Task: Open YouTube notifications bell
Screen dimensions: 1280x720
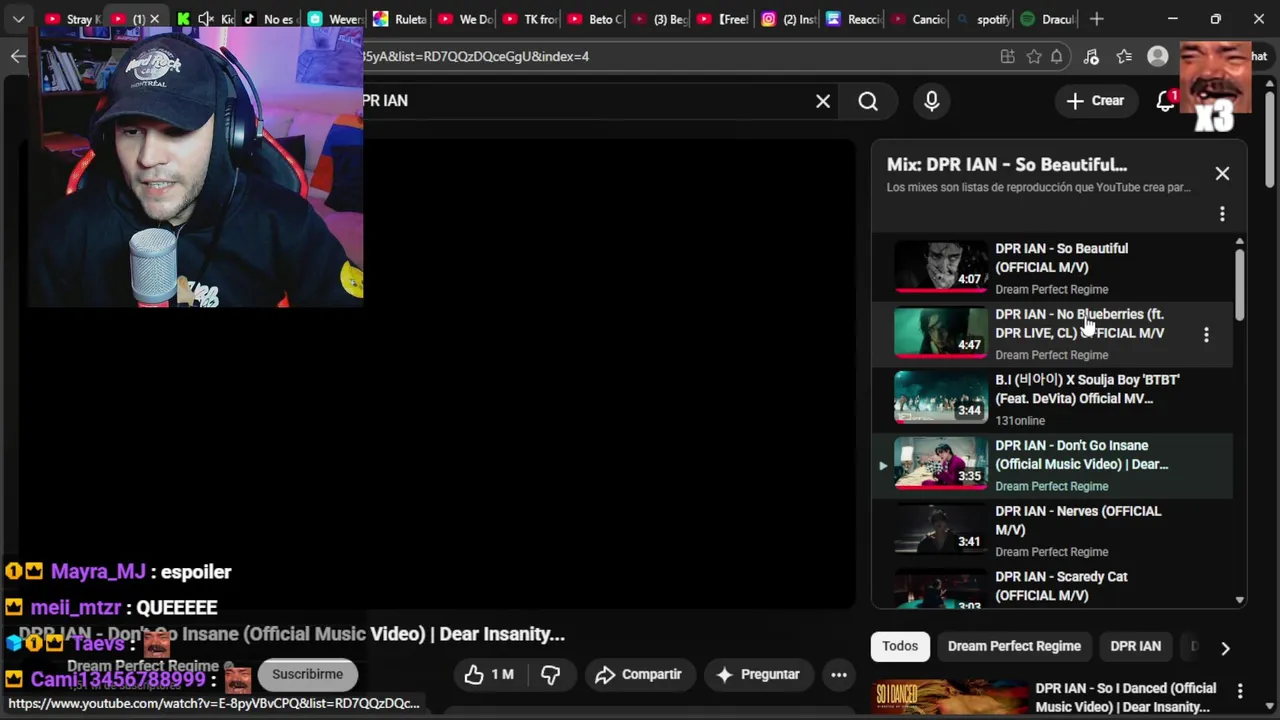Action: (1166, 101)
